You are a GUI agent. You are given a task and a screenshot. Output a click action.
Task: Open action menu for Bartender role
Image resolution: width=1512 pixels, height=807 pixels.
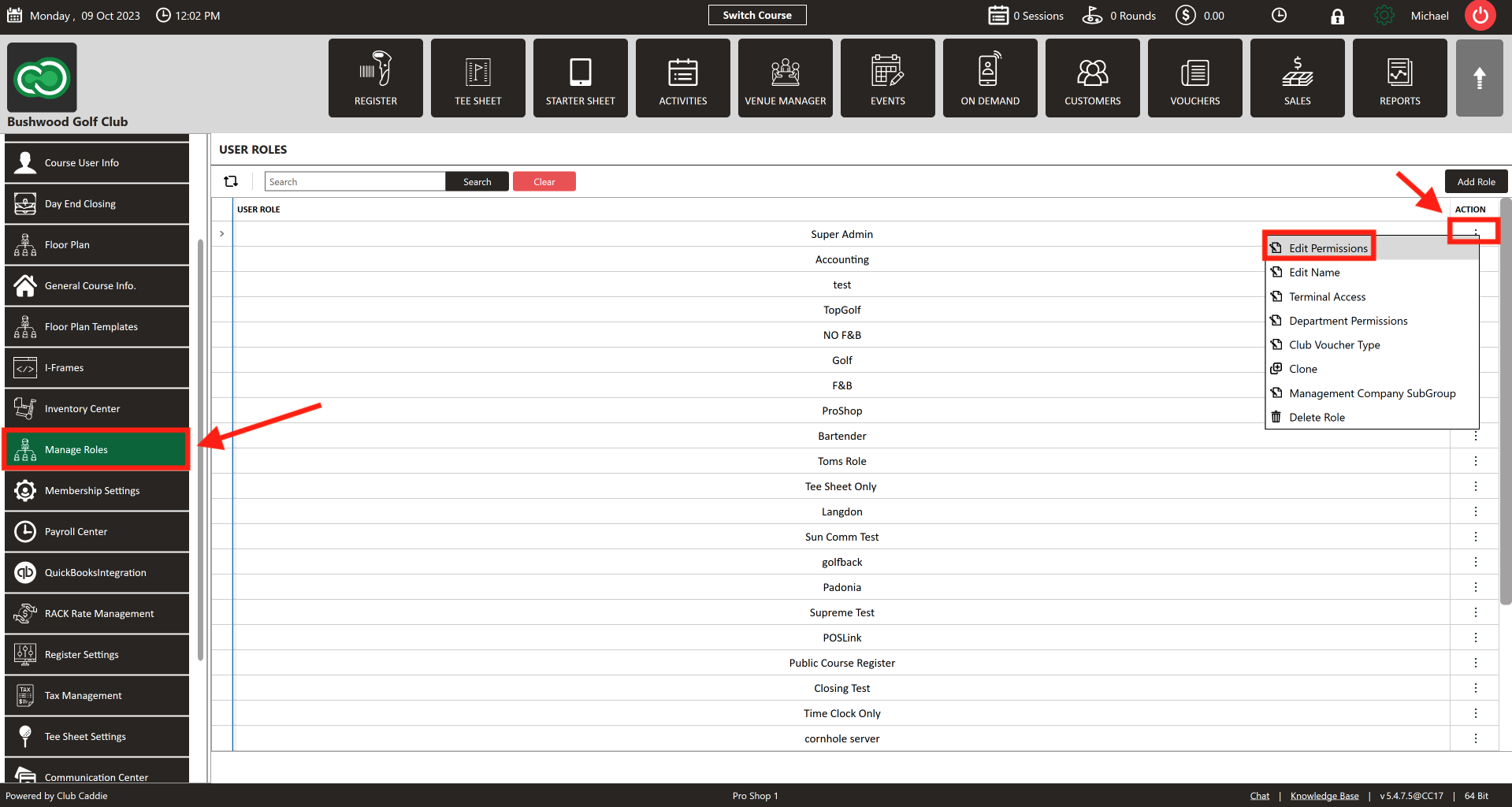point(1476,436)
